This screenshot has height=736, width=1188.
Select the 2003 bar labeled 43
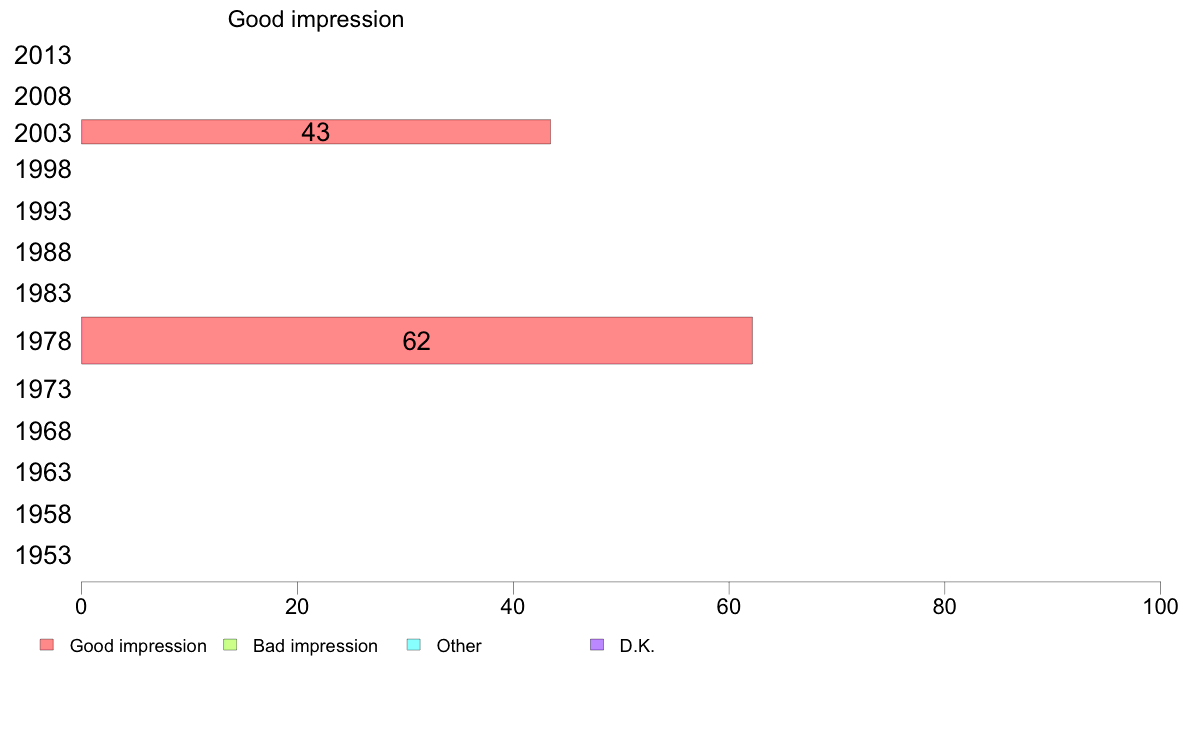click(316, 132)
